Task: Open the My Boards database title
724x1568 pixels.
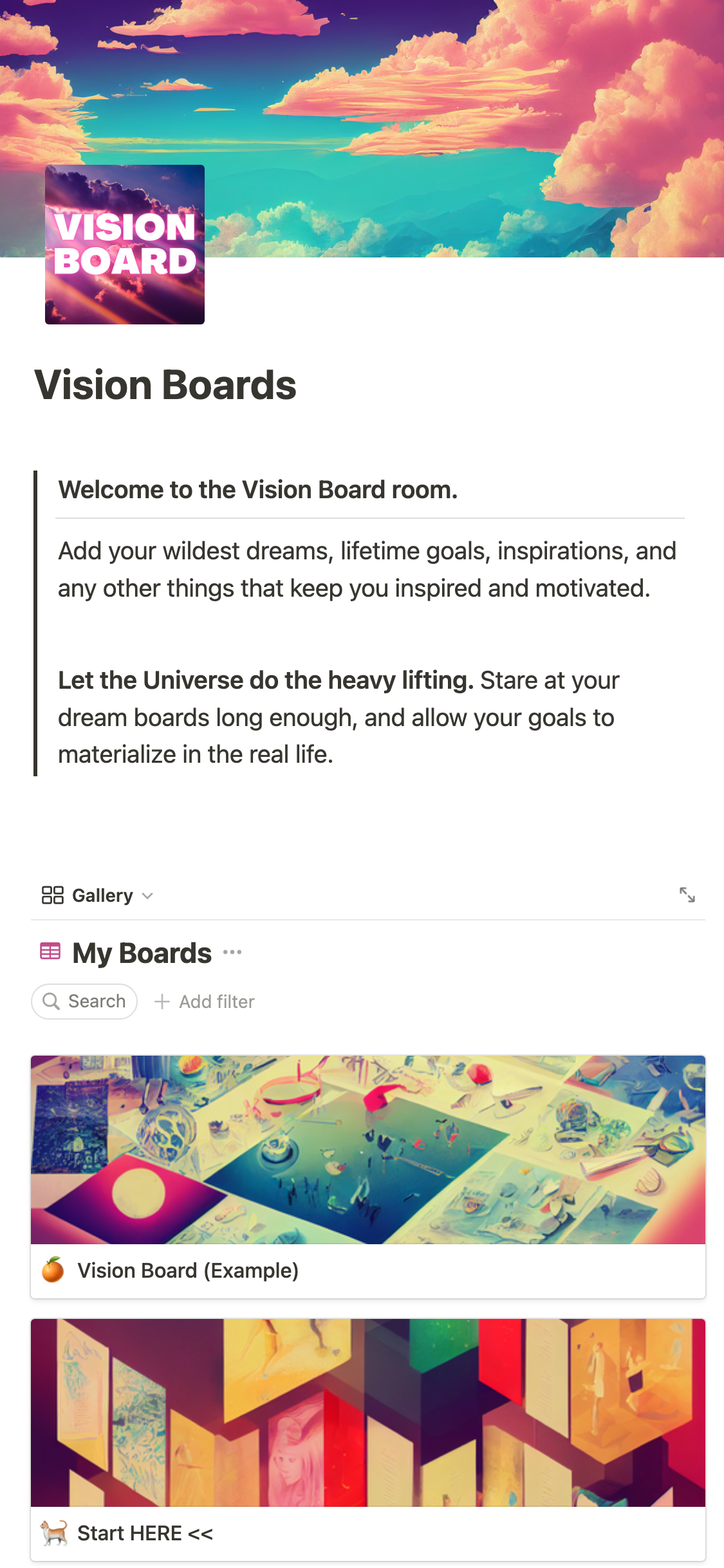Action: (142, 953)
